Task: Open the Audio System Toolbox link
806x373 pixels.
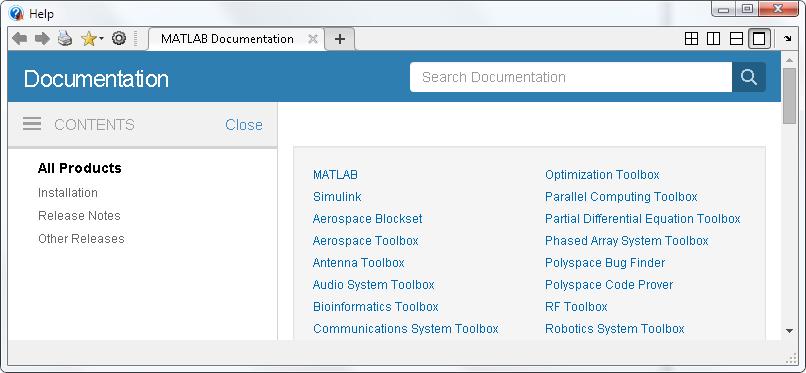Action: point(374,285)
